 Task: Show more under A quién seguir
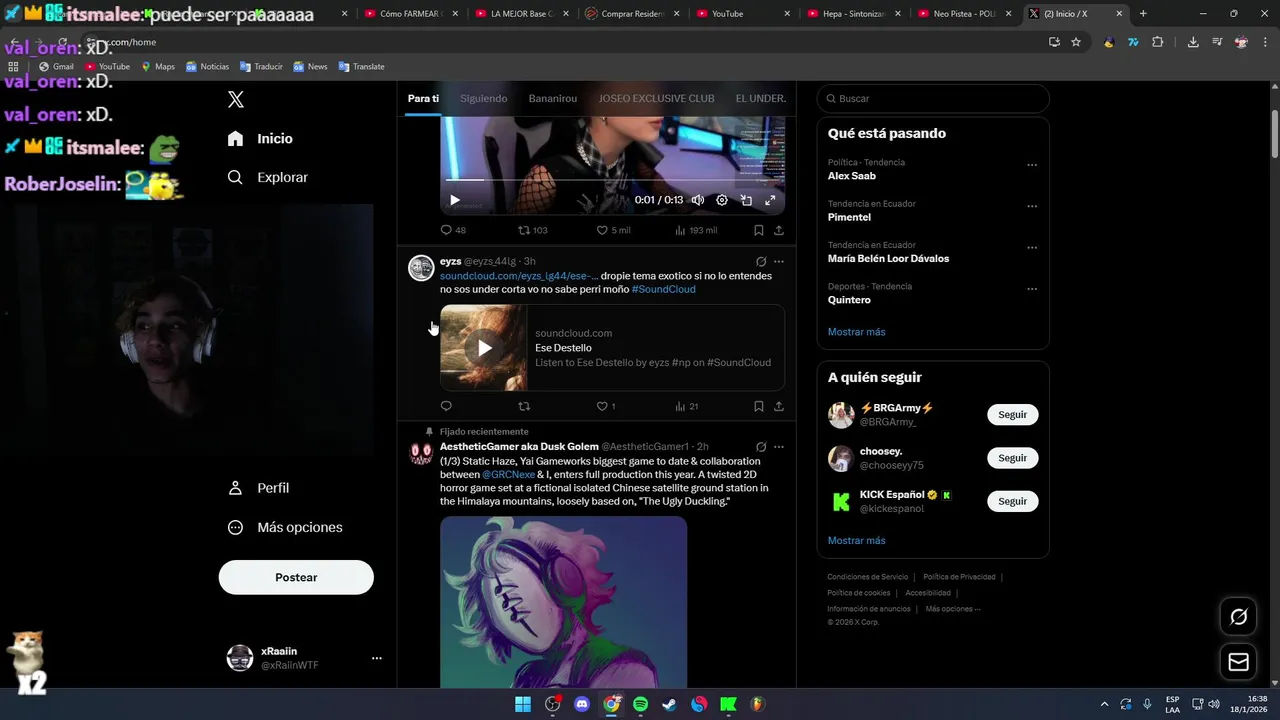point(856,541)
